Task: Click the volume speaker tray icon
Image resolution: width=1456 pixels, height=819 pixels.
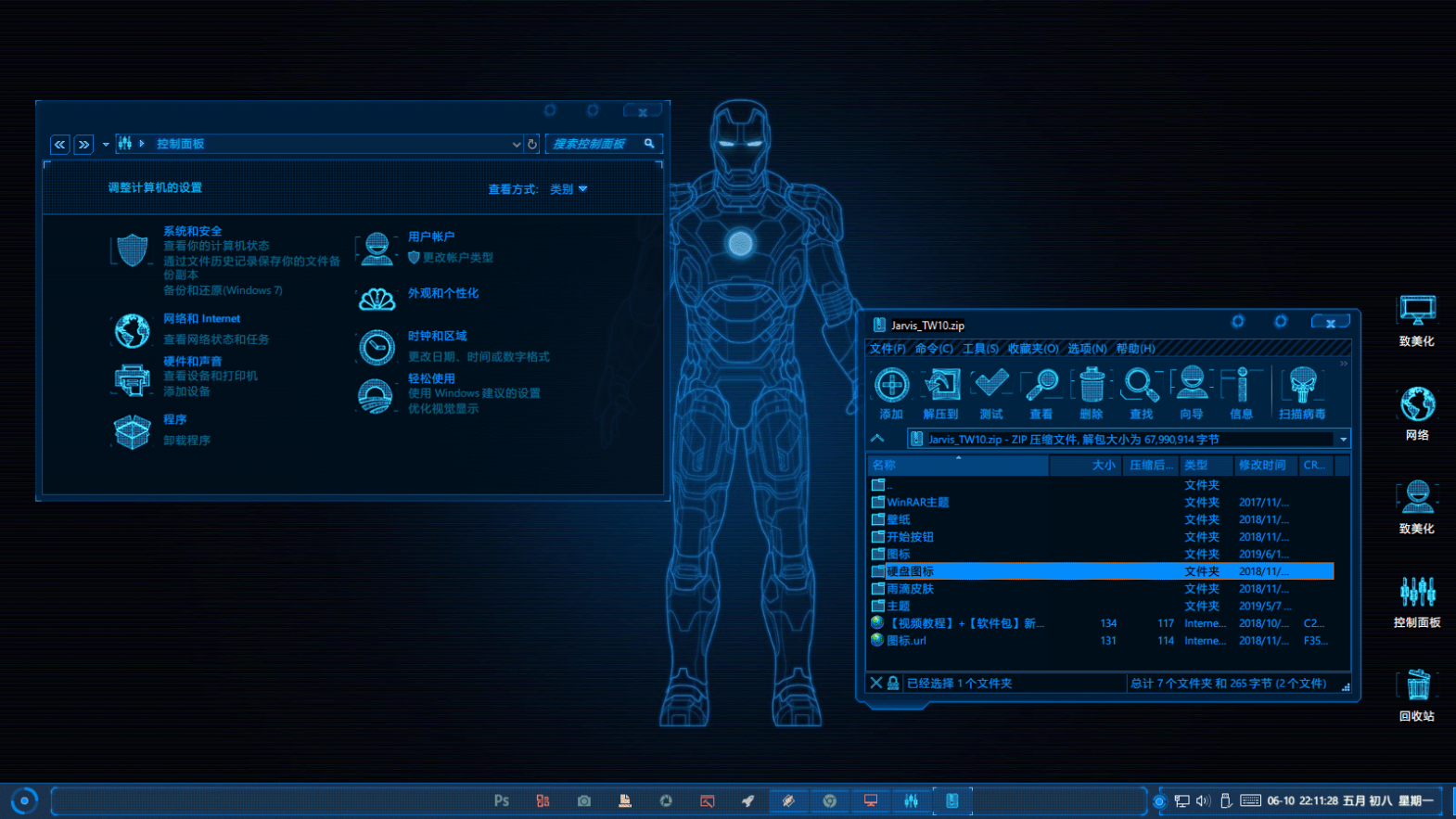Action: pyautogui.click(x=1203, y=800)
